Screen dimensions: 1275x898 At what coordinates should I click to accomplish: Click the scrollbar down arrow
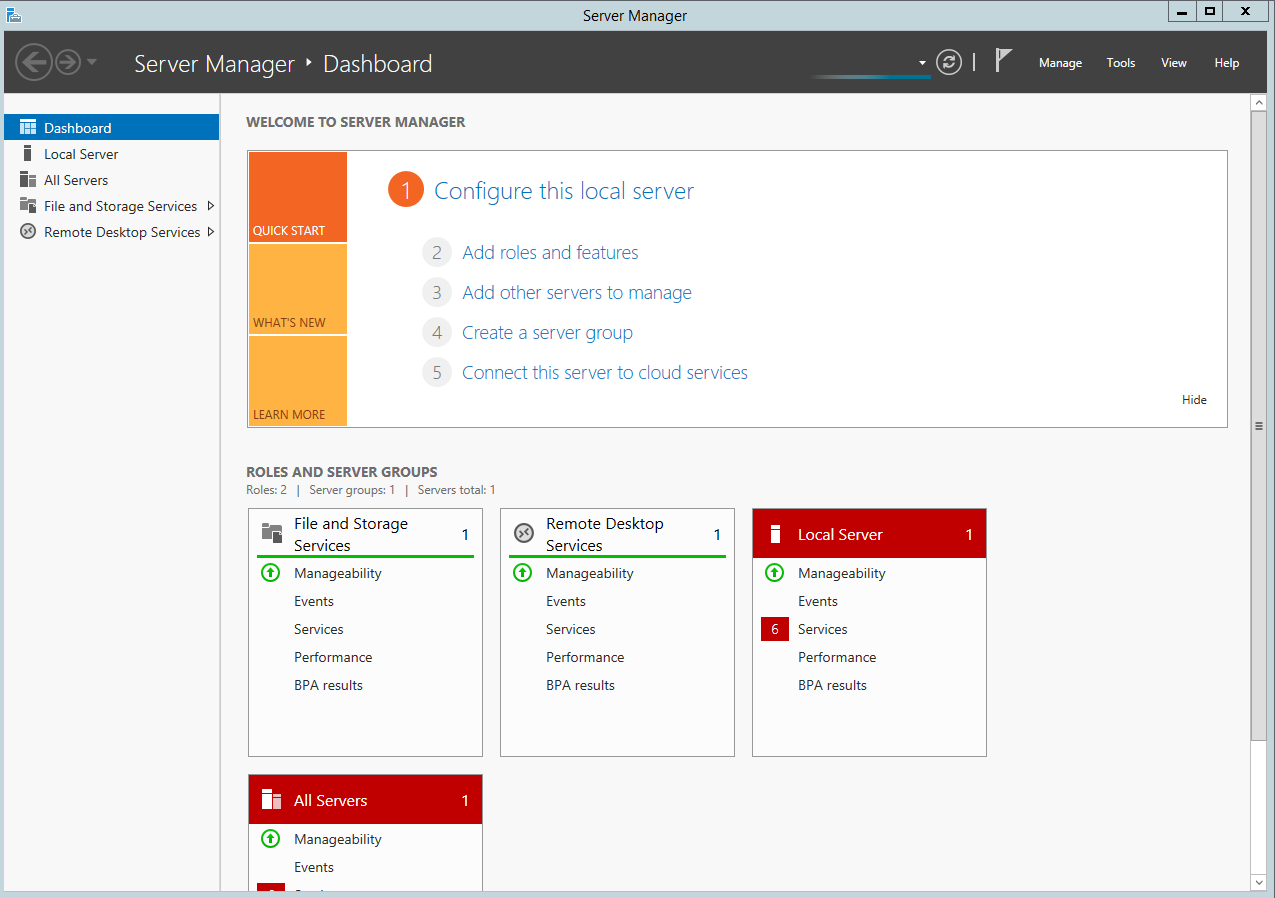pos(1259,882)
